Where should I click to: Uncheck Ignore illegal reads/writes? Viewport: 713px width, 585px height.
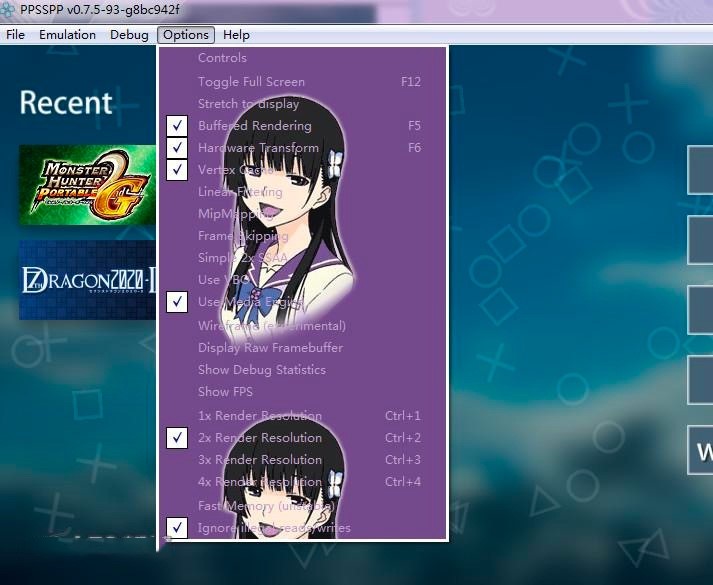click(x=302, y=528)
